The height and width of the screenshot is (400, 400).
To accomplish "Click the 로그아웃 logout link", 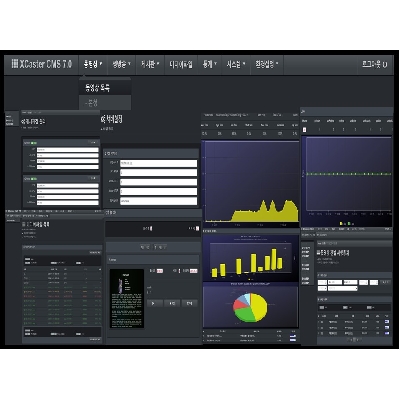I will 371,64.
